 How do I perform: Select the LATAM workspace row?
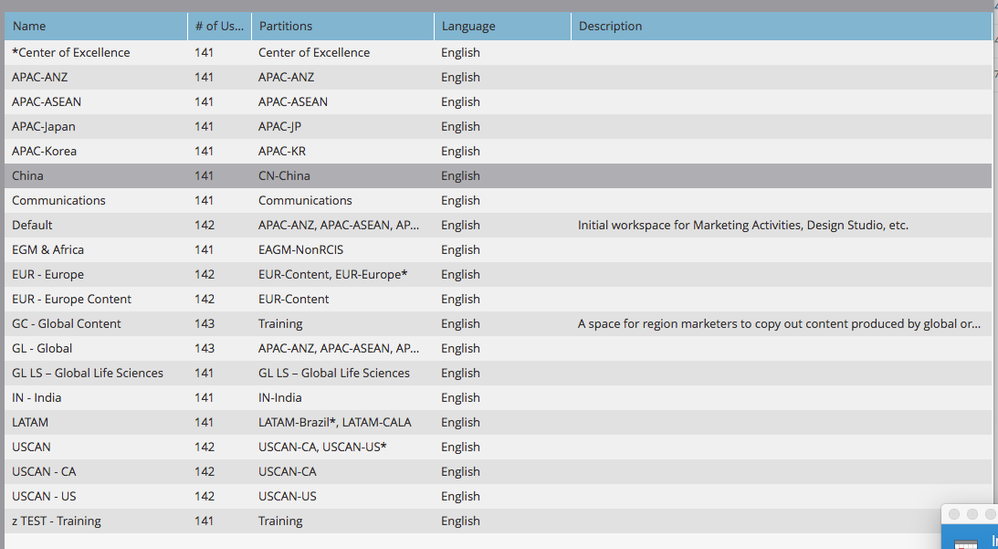pos(498,422)
